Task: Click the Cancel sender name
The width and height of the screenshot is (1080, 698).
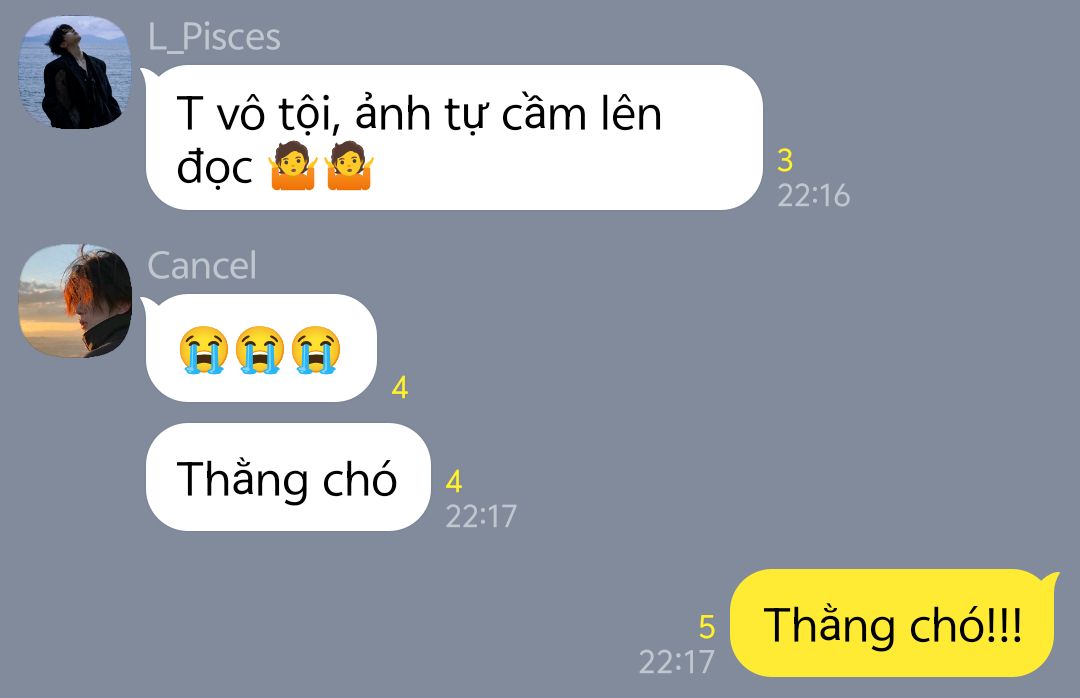Action: [x=202, y=265]
